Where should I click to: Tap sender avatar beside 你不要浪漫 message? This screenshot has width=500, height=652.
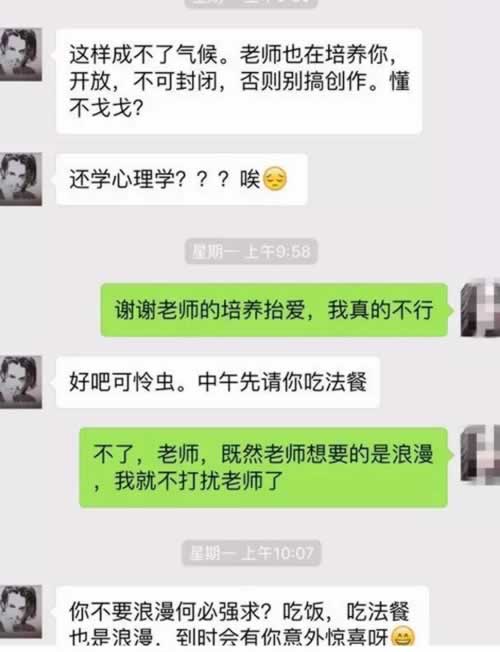point(20,611)
